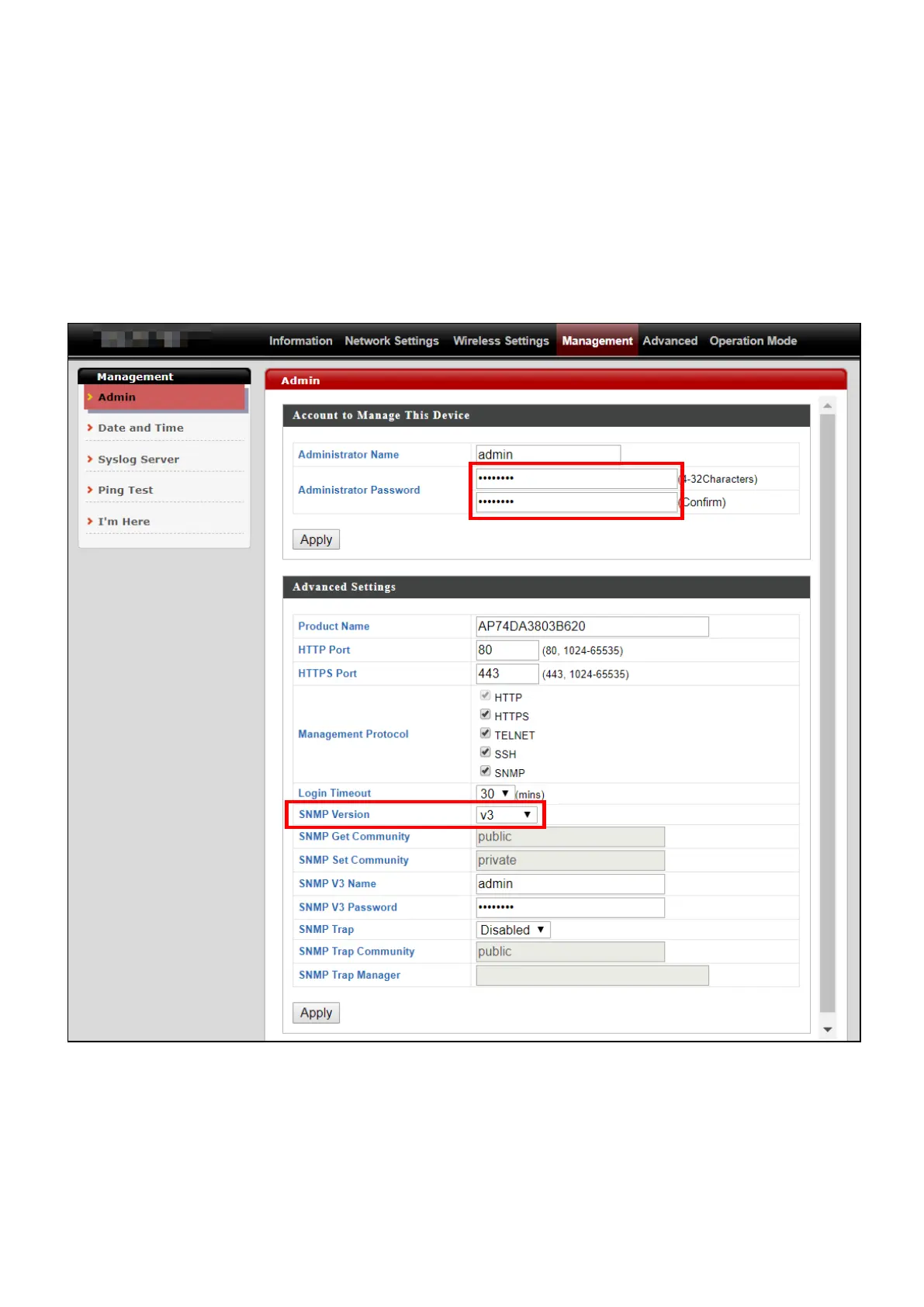
Task: Click the Account to Manage This Device header
Action: click(546, 415)
